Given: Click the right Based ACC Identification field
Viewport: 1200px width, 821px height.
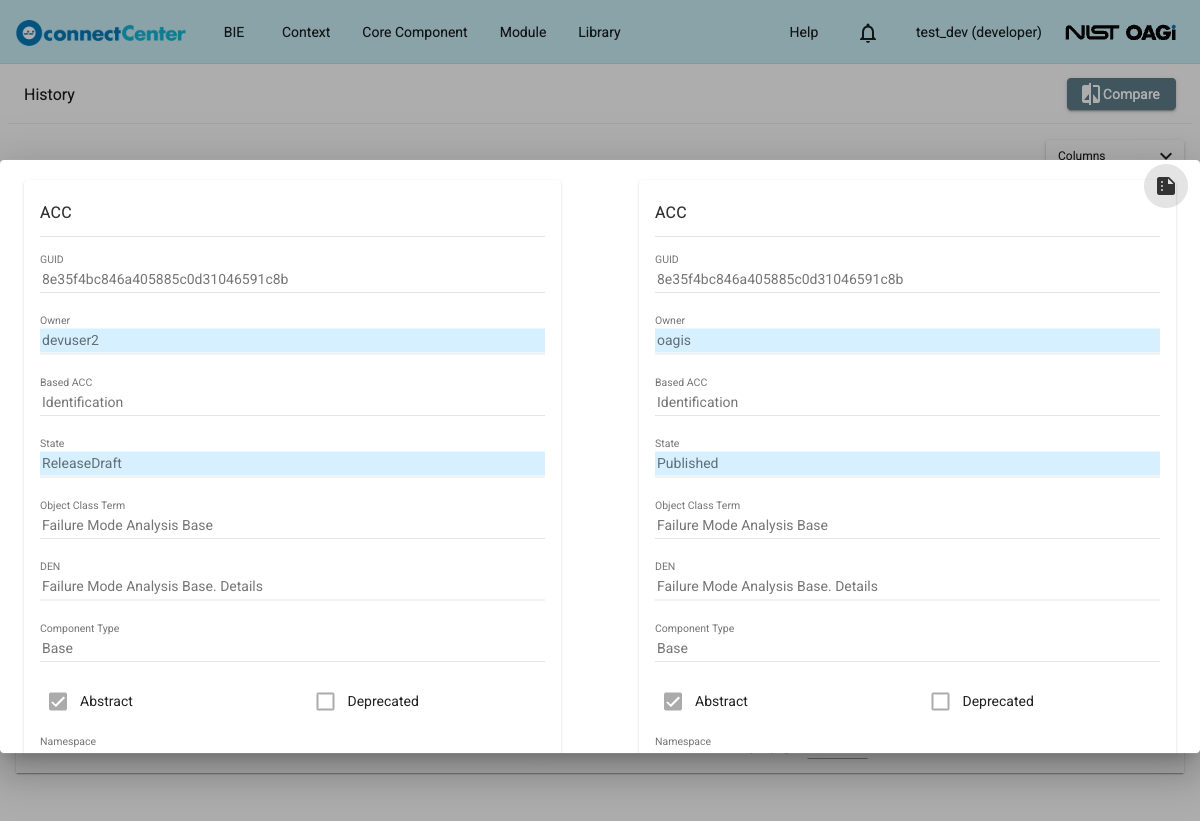Looking at the screenshot, I should [x=907, y=403].
